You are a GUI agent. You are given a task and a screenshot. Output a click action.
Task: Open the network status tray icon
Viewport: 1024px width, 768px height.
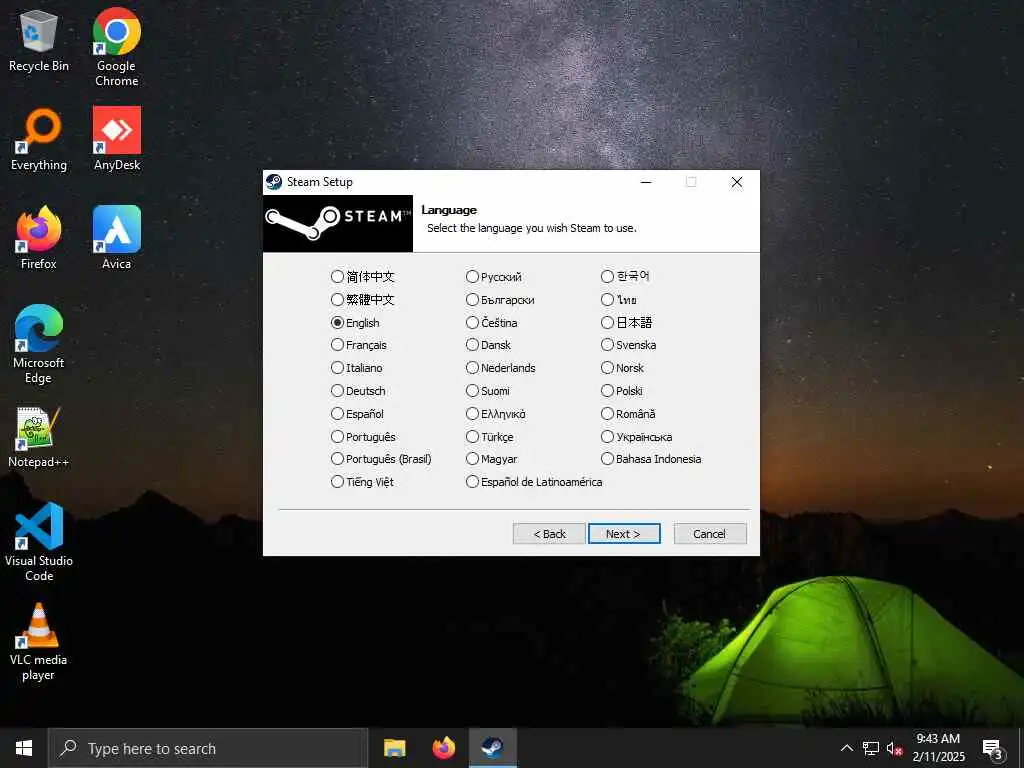871,748
